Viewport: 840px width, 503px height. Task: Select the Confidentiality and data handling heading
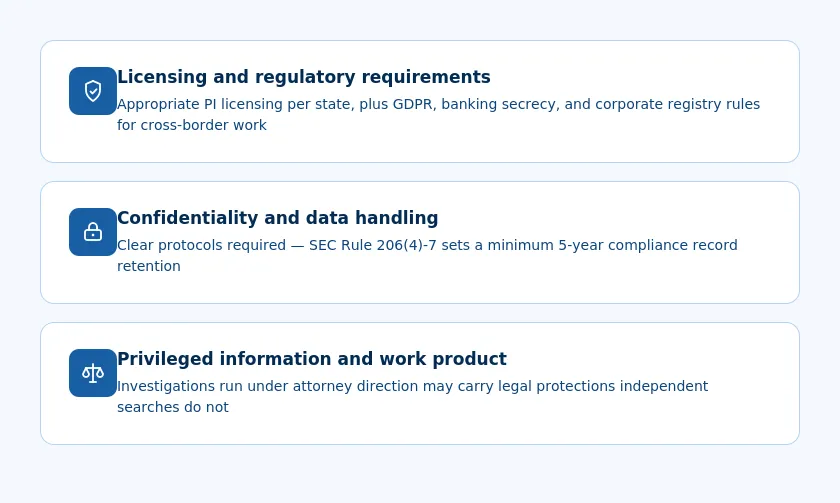[278, 218]
